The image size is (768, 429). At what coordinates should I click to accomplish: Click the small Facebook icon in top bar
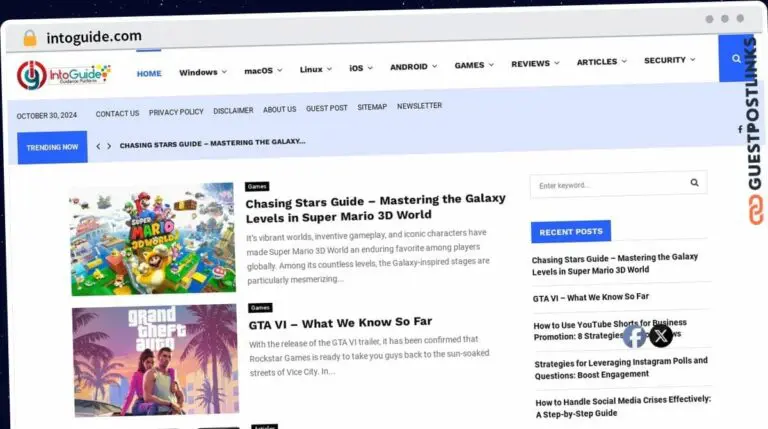point(740,129)
